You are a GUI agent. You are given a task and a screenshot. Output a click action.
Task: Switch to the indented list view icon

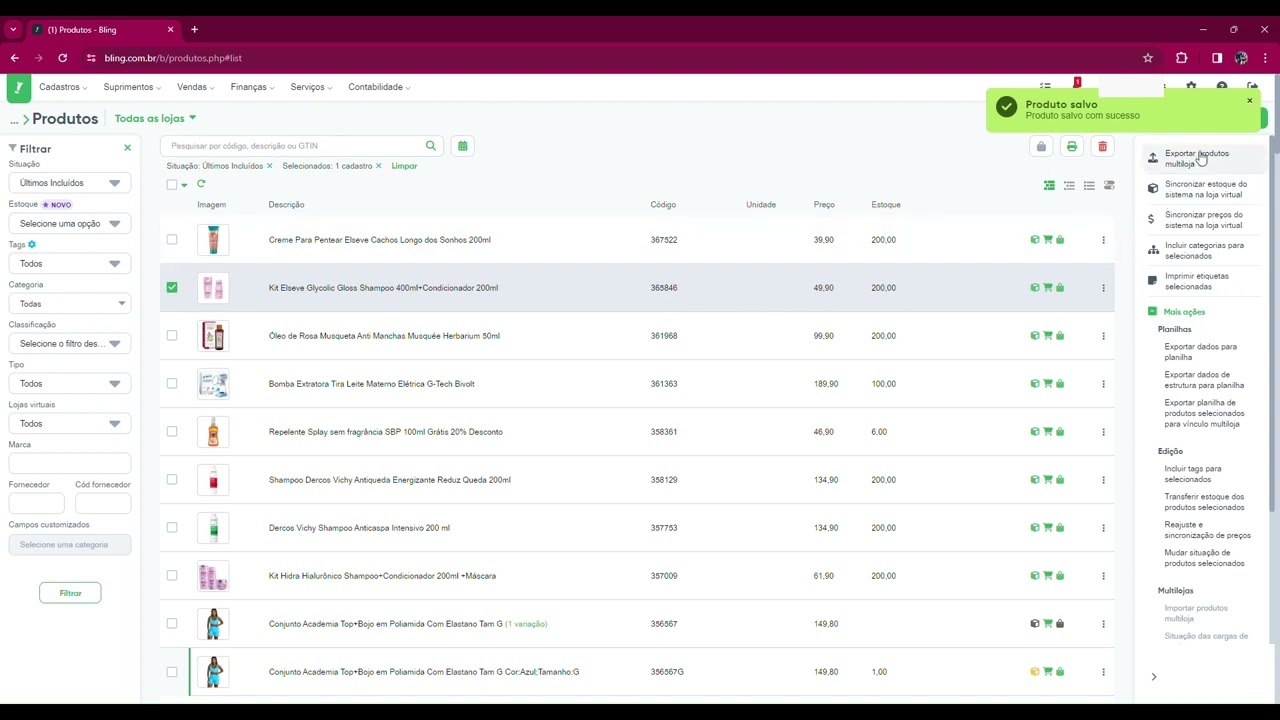coord(1069,185)
